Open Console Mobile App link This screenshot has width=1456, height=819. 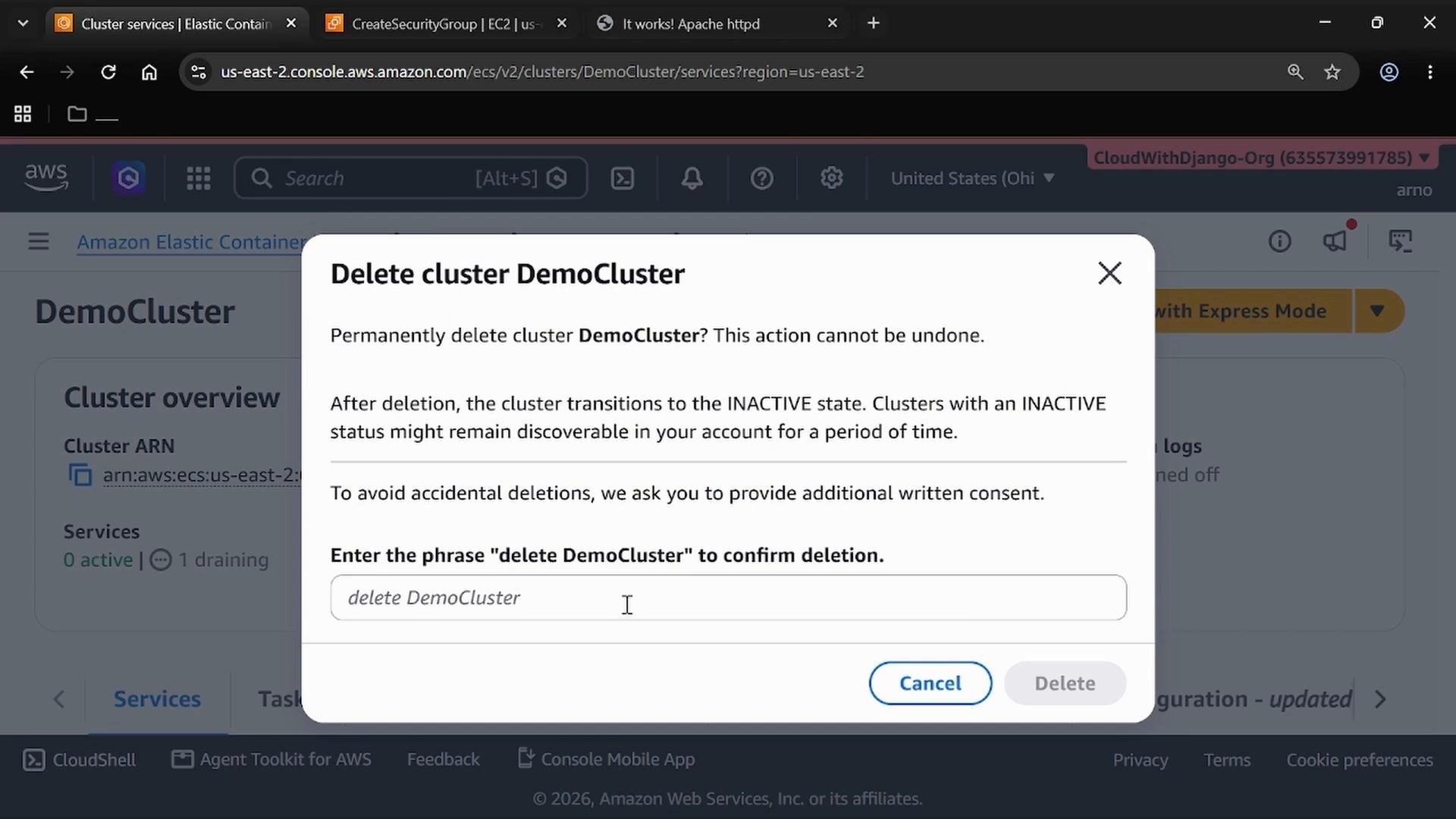[x=606, y=759]
